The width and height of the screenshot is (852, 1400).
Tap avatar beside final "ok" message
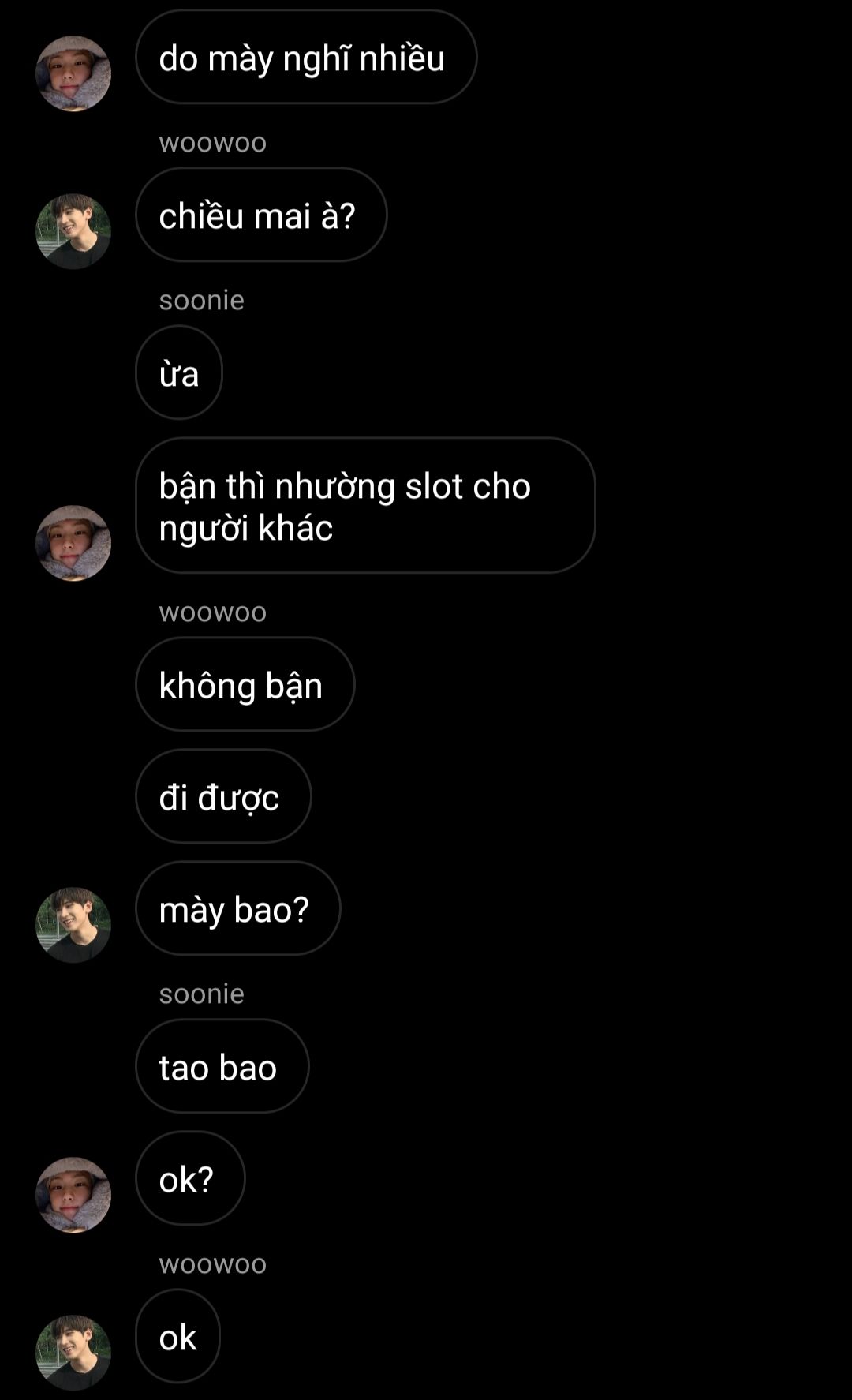[x=73, y=1353]
